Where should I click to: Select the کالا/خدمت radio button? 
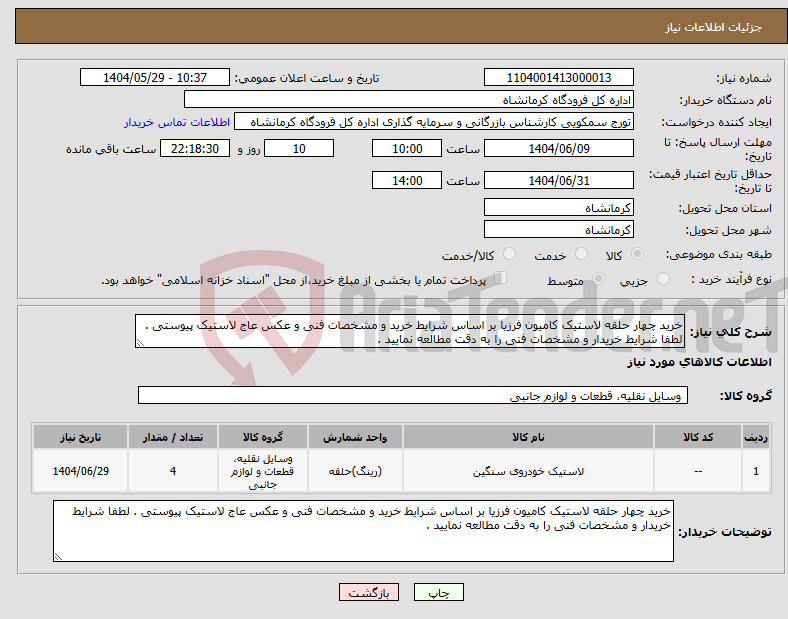click(x=510, y=254)
